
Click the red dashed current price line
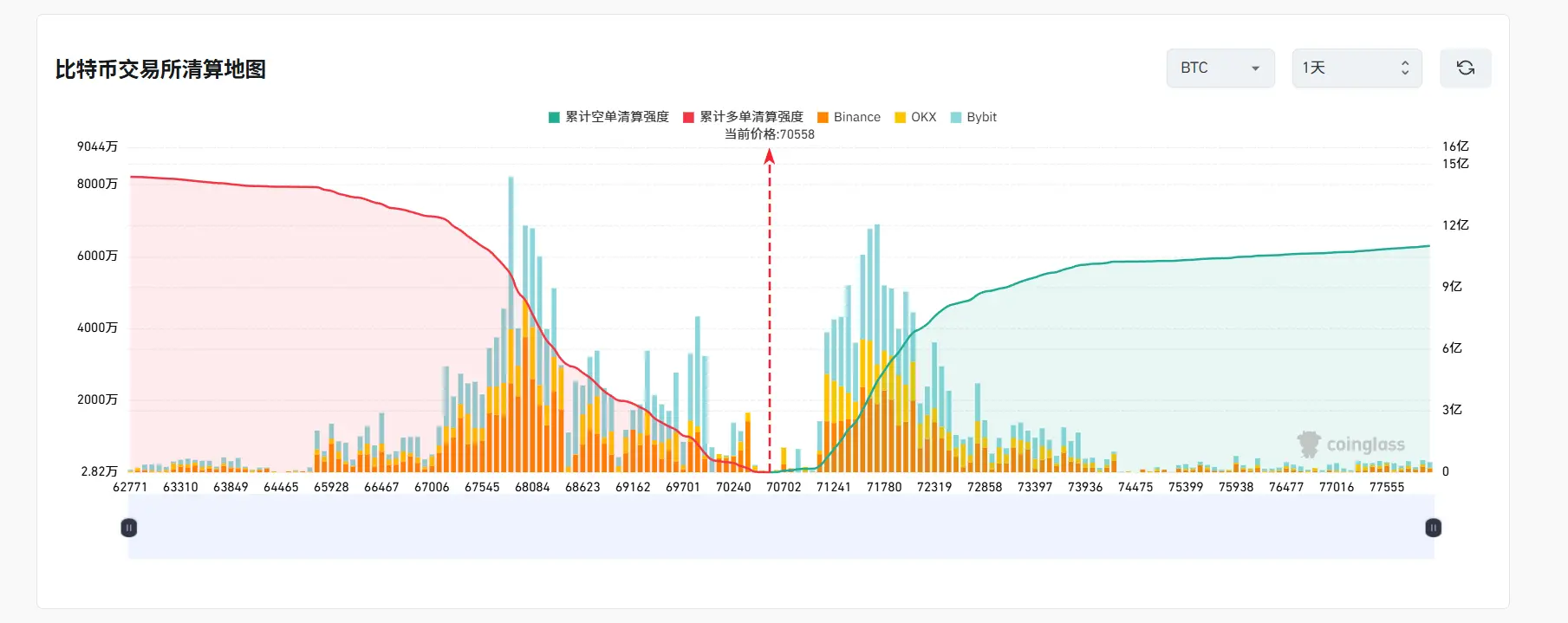tap(769, 312)
